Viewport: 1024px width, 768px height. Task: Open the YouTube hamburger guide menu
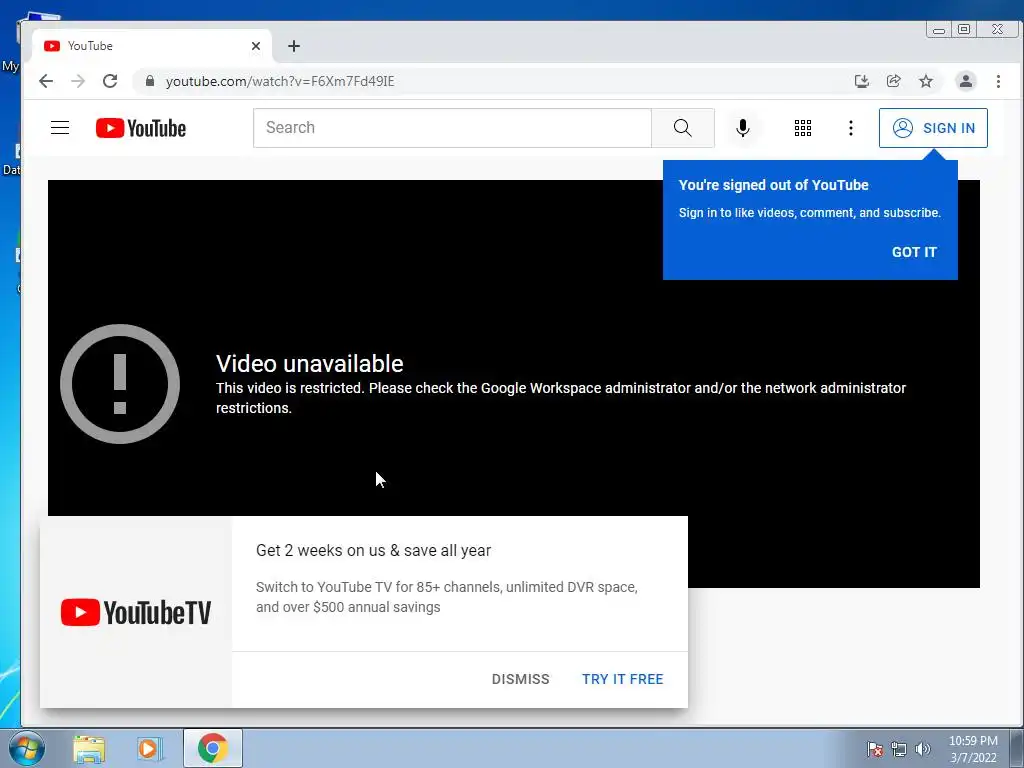click(60, 127)
